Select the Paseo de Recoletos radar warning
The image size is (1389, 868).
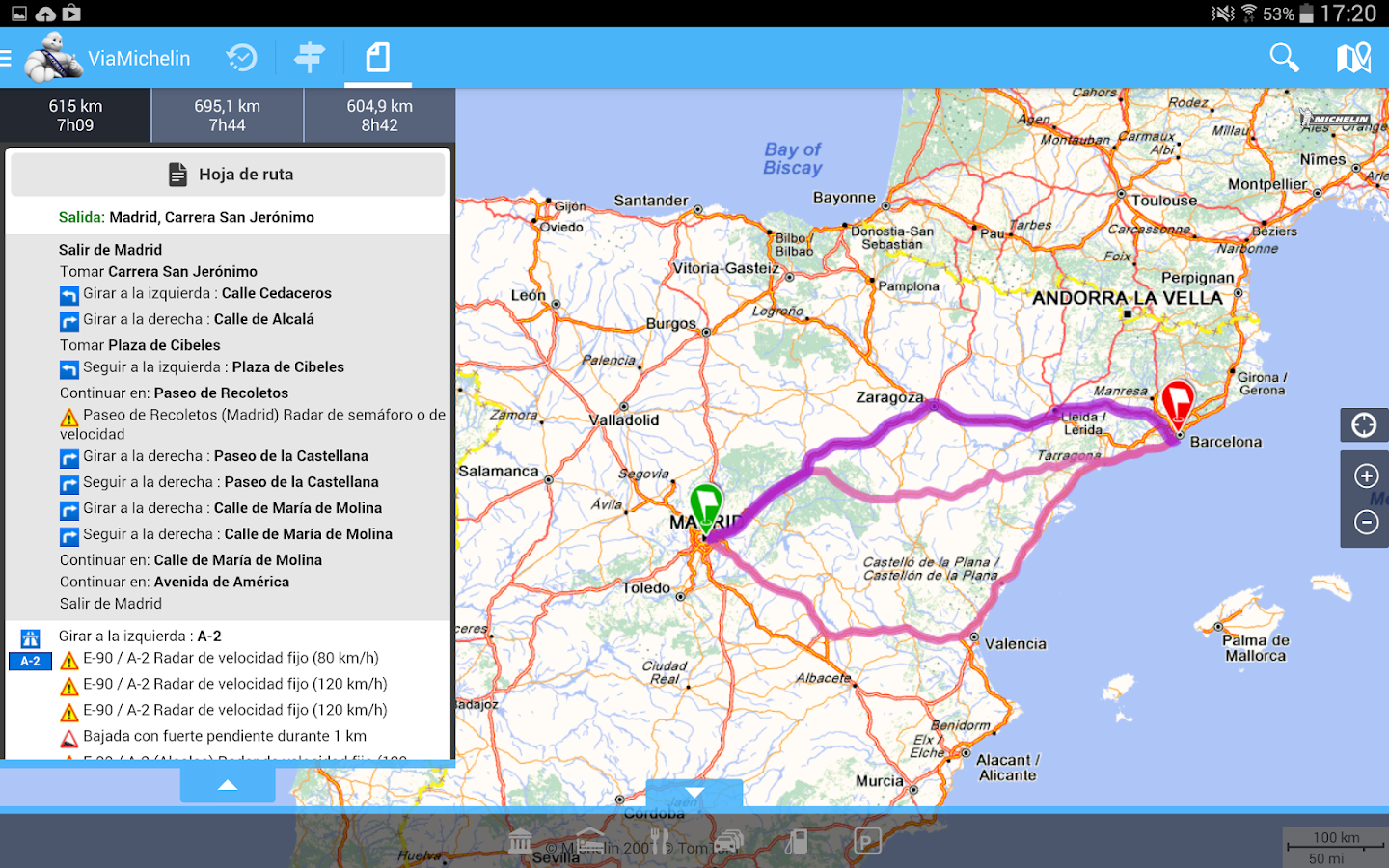[x=253, y=424]
